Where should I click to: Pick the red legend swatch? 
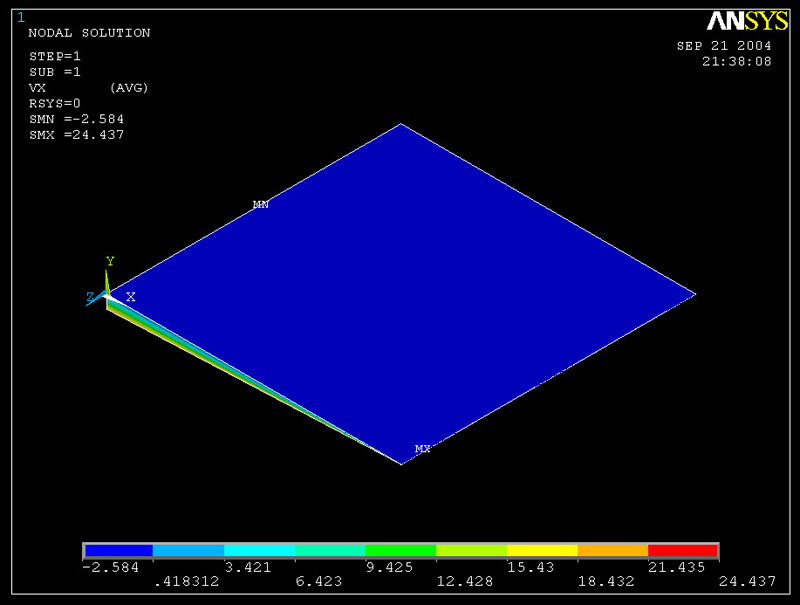(x=683, y=550)
